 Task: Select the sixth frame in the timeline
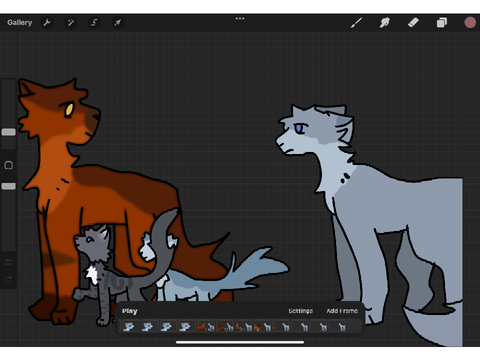225,326
